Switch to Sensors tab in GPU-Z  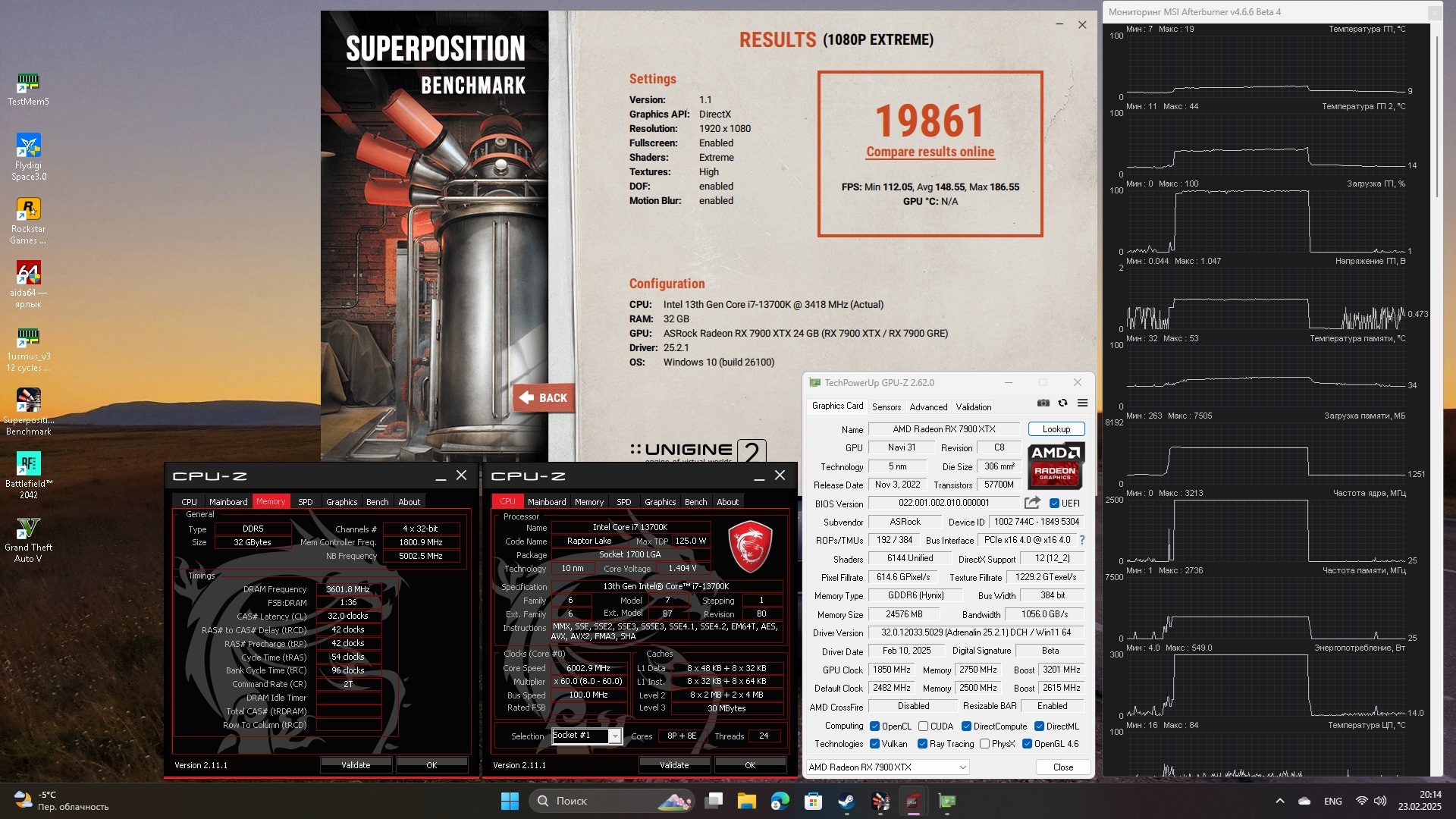(886, 407)
